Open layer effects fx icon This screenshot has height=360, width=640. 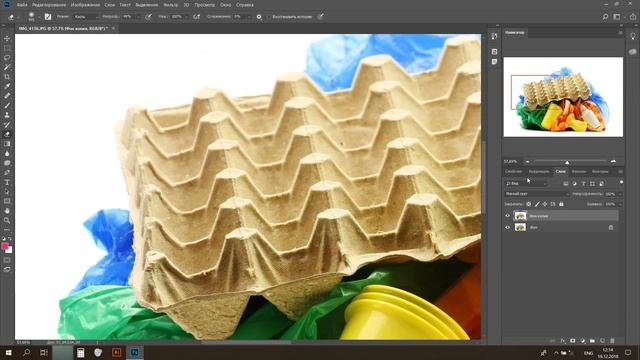(x=563, y=340)
